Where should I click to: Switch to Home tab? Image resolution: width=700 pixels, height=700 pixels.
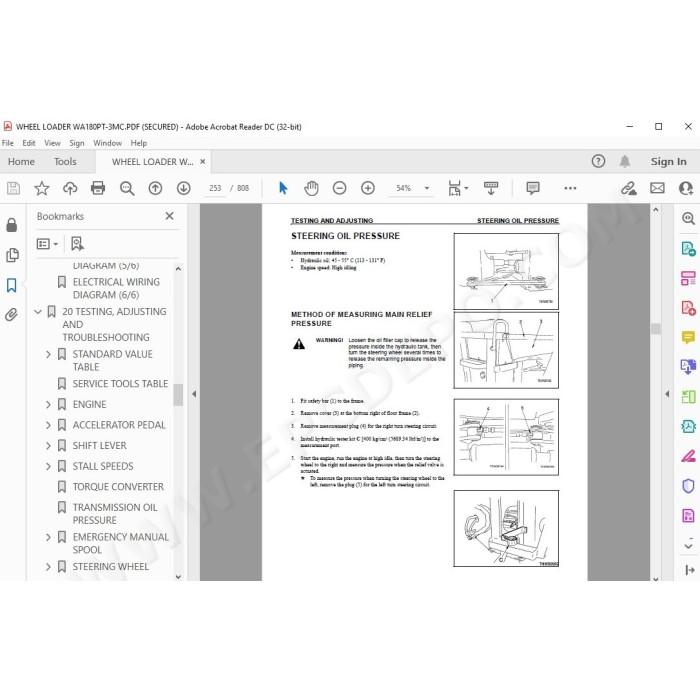pyautogui.click(x=21, y=162)
